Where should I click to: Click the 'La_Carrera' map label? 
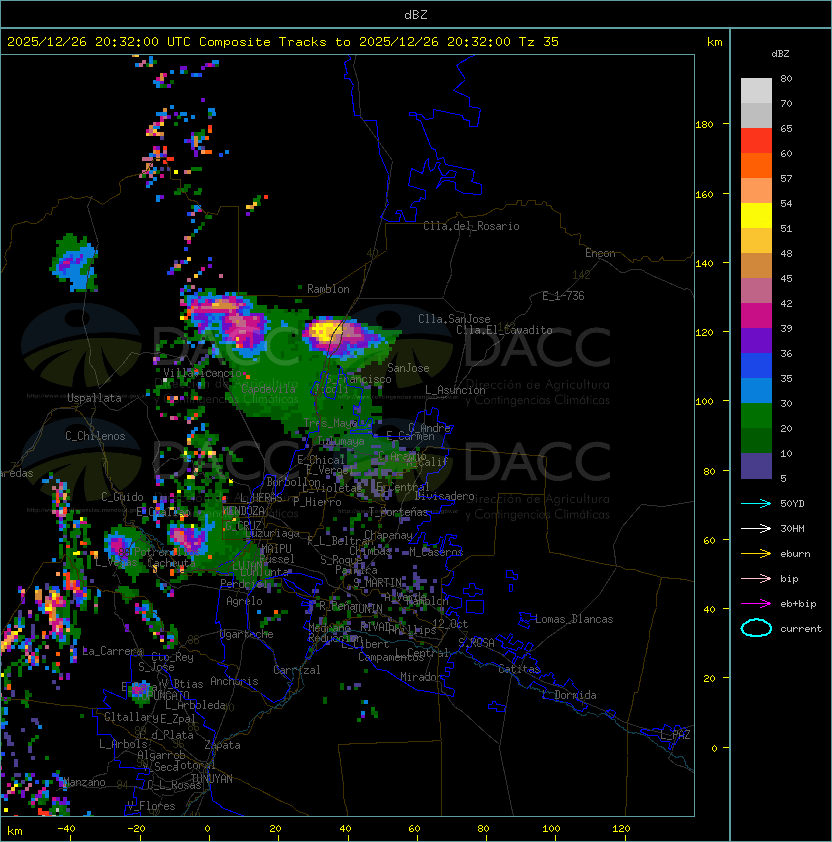pyautogui.click(x=113, y=651)
